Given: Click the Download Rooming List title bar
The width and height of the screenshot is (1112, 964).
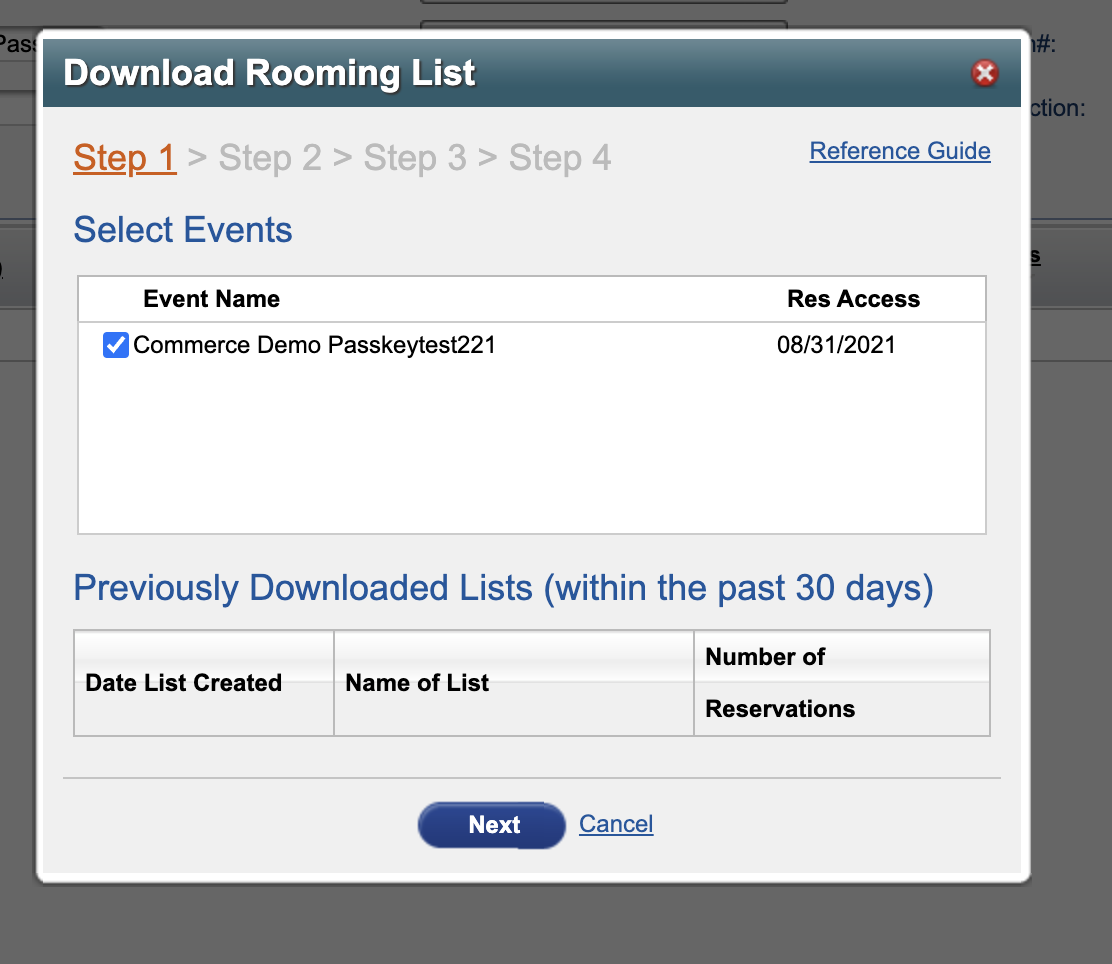Looking at the screenshot, I should click(532, 73).
